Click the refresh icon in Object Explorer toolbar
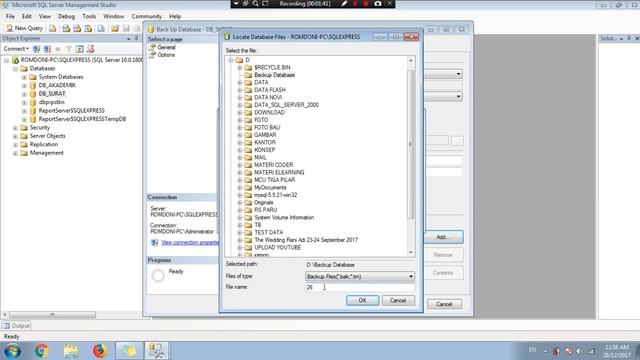The image size is (640, 360). point(80,49)
